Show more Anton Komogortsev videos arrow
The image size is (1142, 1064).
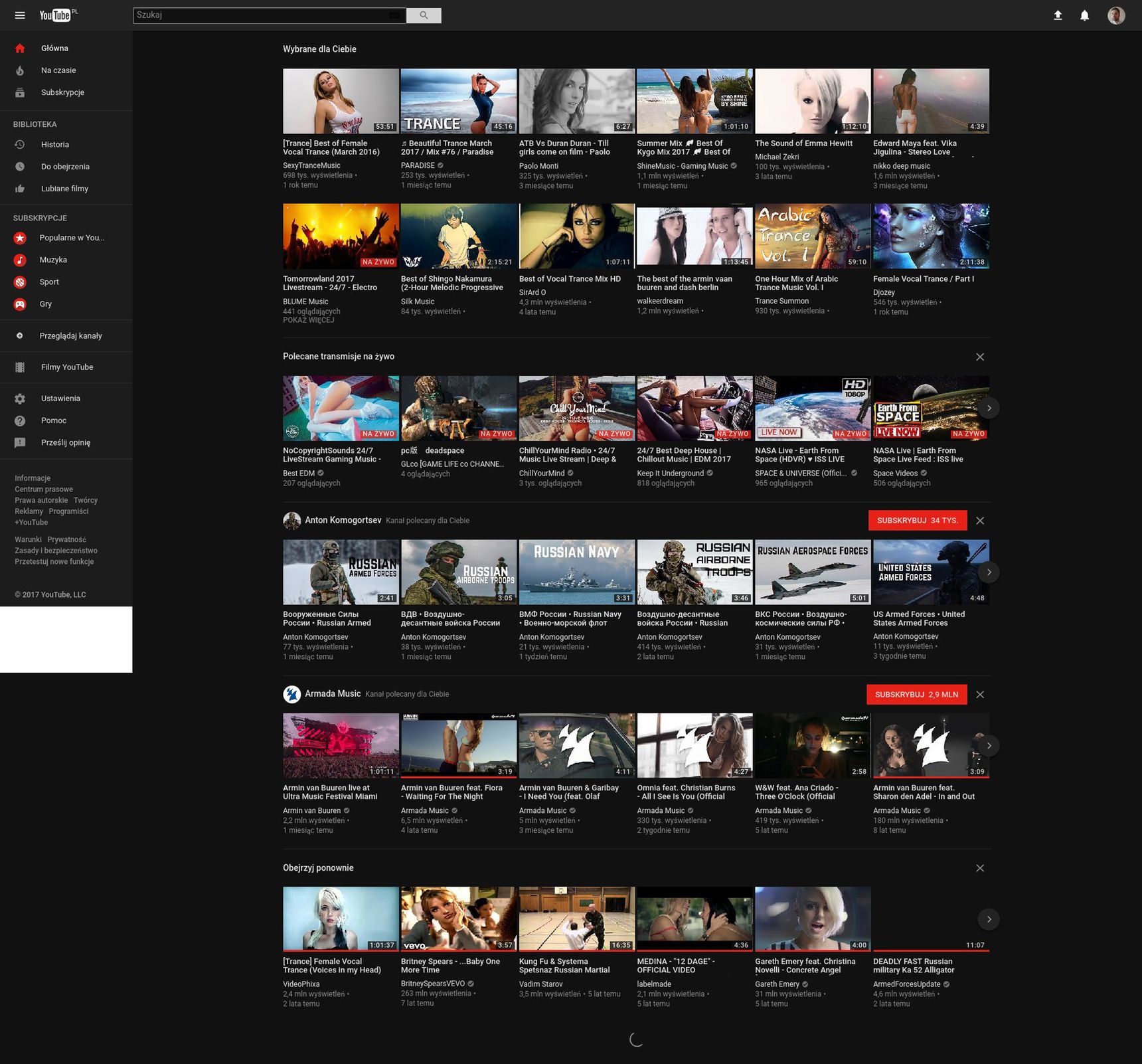[989, 572]
